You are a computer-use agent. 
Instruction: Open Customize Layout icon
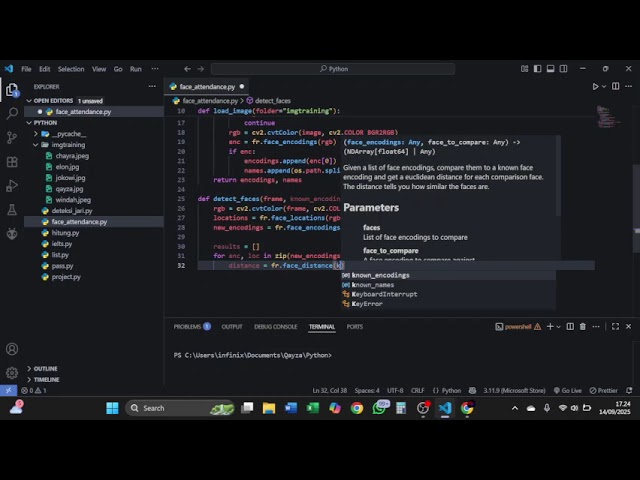[x=524, y=69]
